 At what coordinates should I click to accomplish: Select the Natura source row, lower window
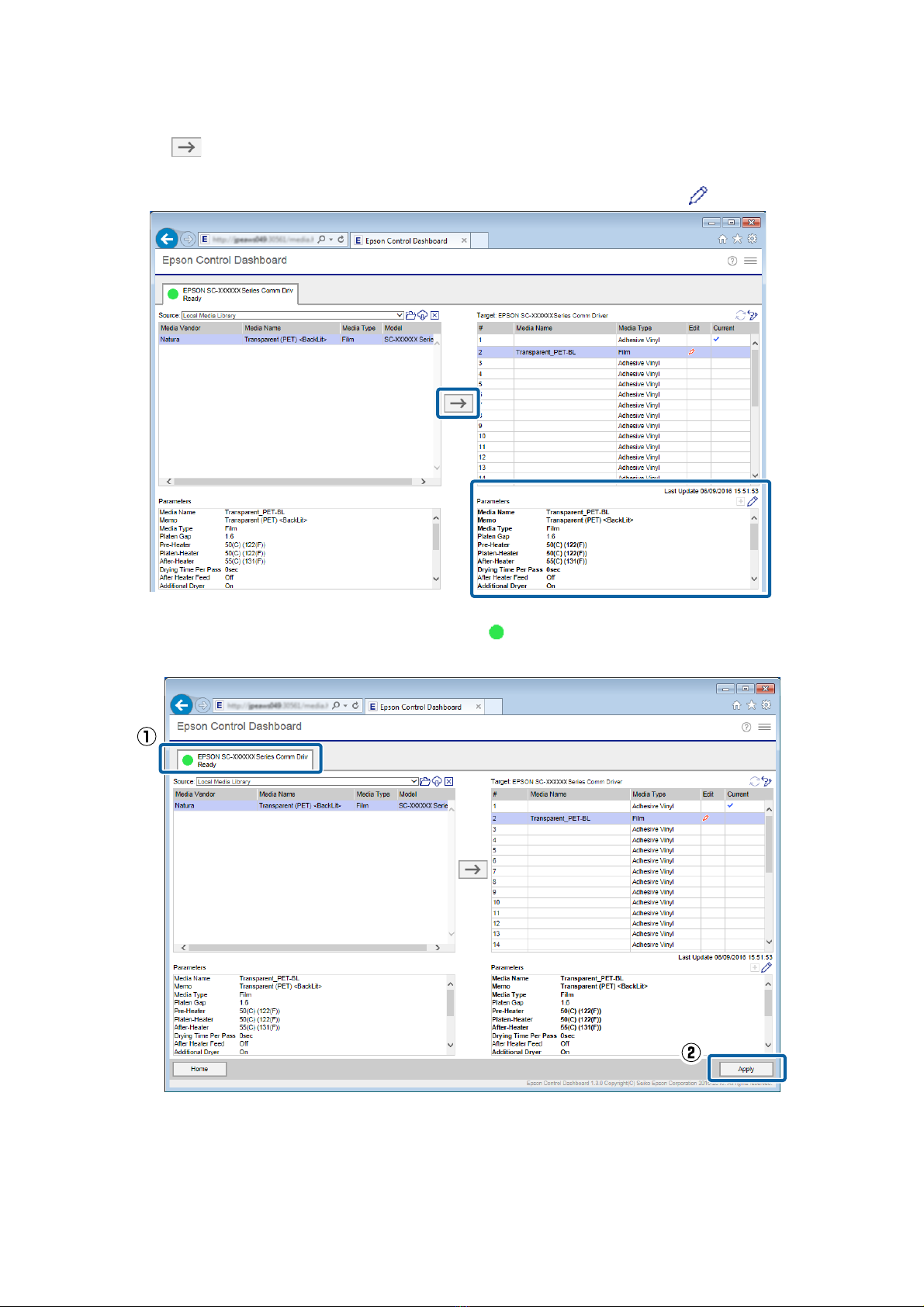[311, 806]
